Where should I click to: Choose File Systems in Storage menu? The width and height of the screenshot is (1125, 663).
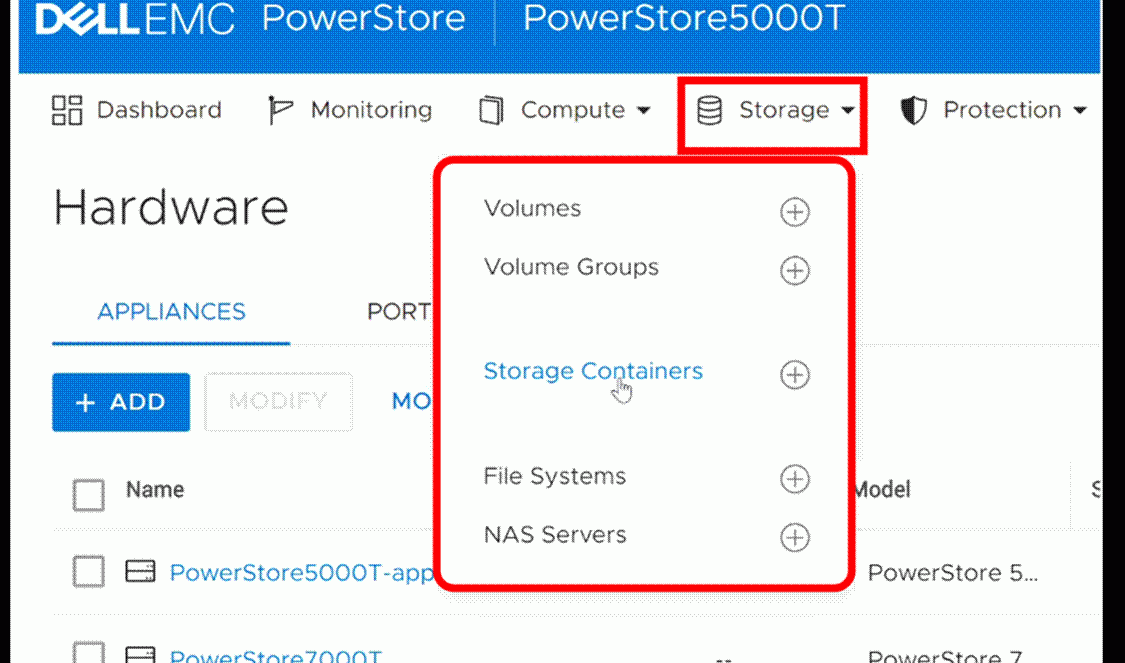tap(555, 476)
